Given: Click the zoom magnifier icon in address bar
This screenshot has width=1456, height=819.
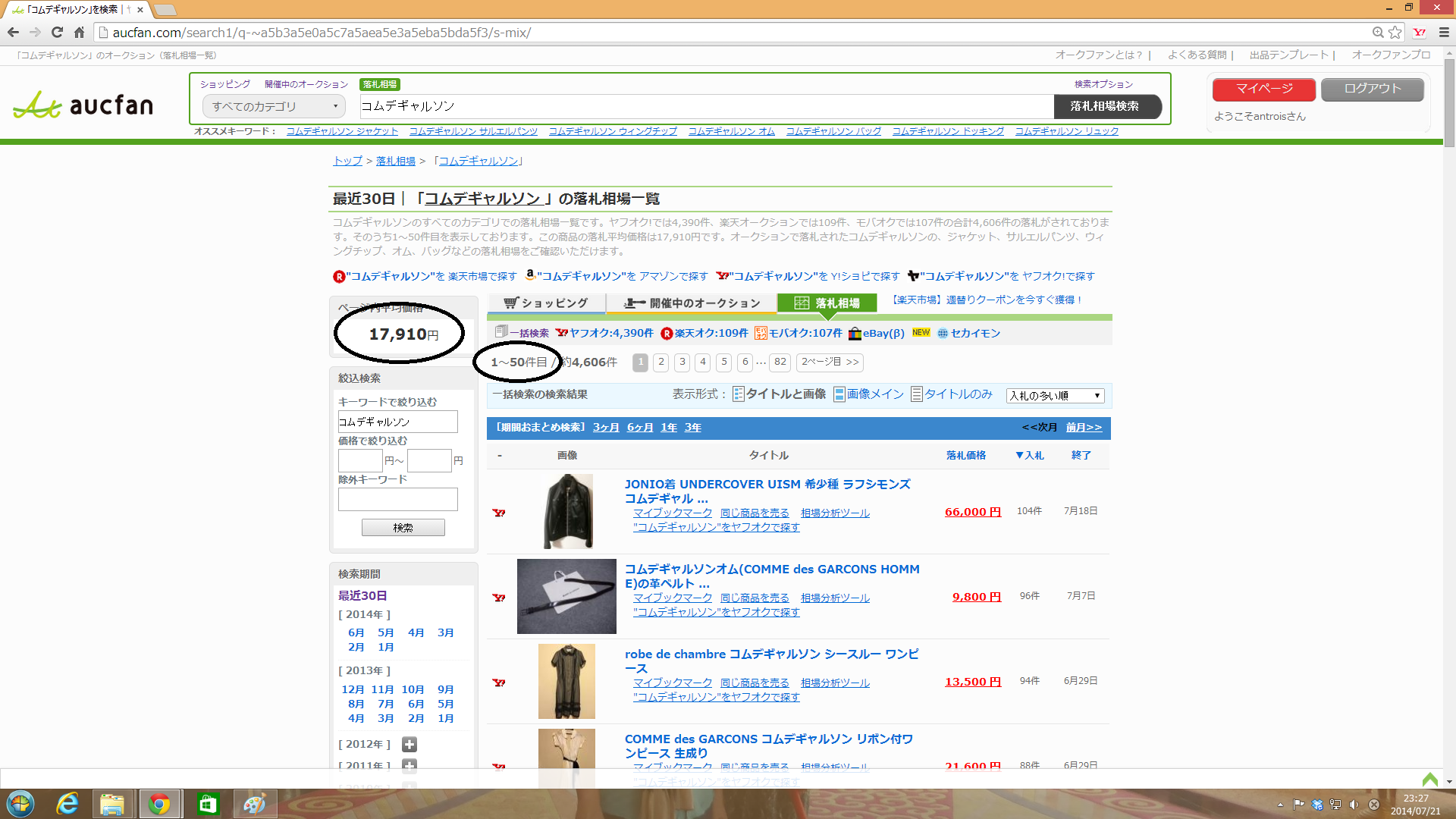Looking at the screenshot, I should (x=1378, y=32).
